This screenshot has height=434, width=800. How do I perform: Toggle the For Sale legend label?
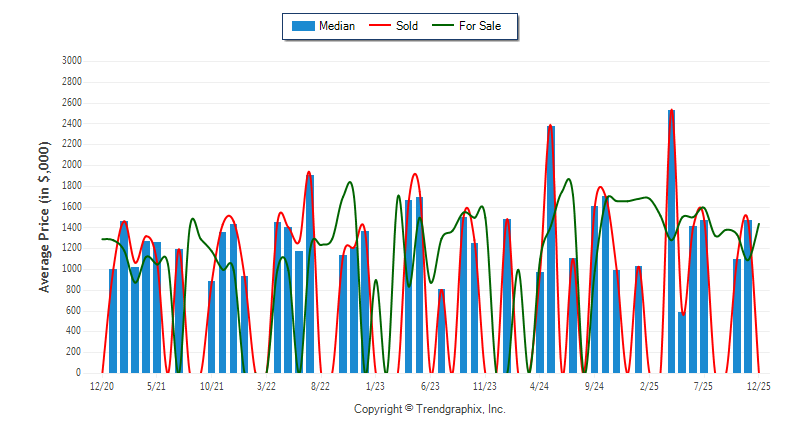tap(480, 26)
